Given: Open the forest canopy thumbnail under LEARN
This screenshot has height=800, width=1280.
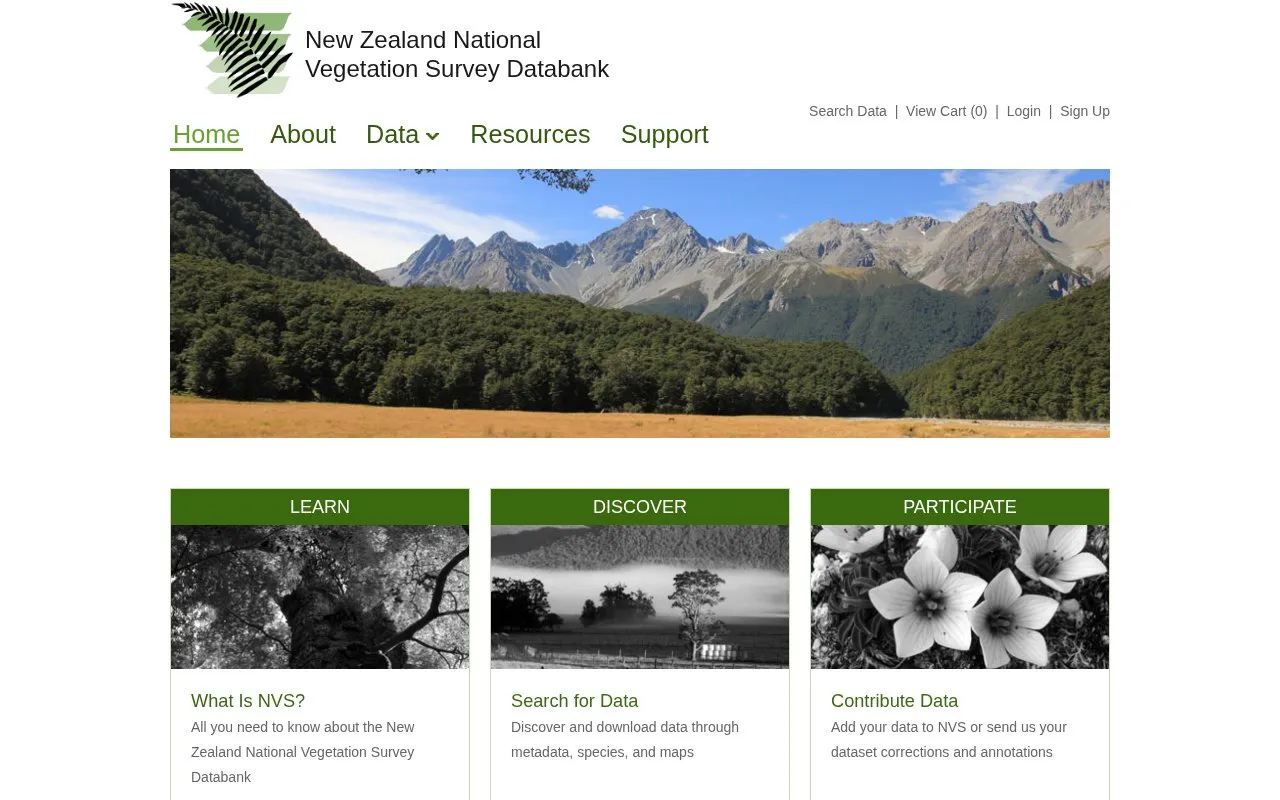Looking at the screenshot, I should click(320, 597).
